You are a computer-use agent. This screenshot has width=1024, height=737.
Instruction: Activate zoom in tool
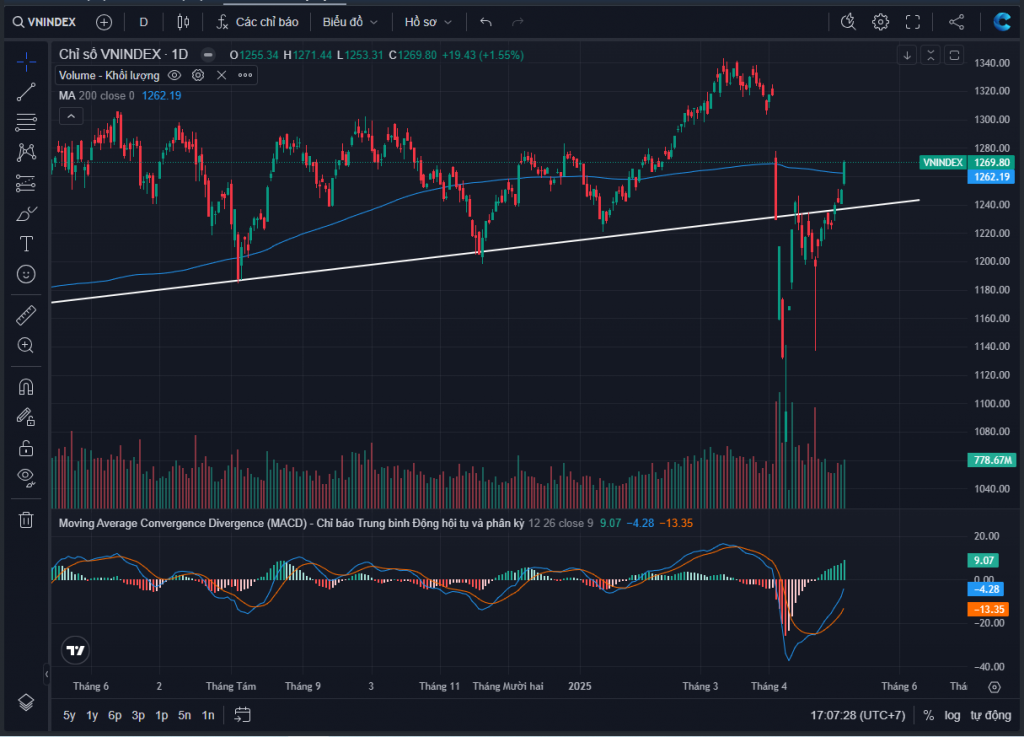tap(26, 345)
